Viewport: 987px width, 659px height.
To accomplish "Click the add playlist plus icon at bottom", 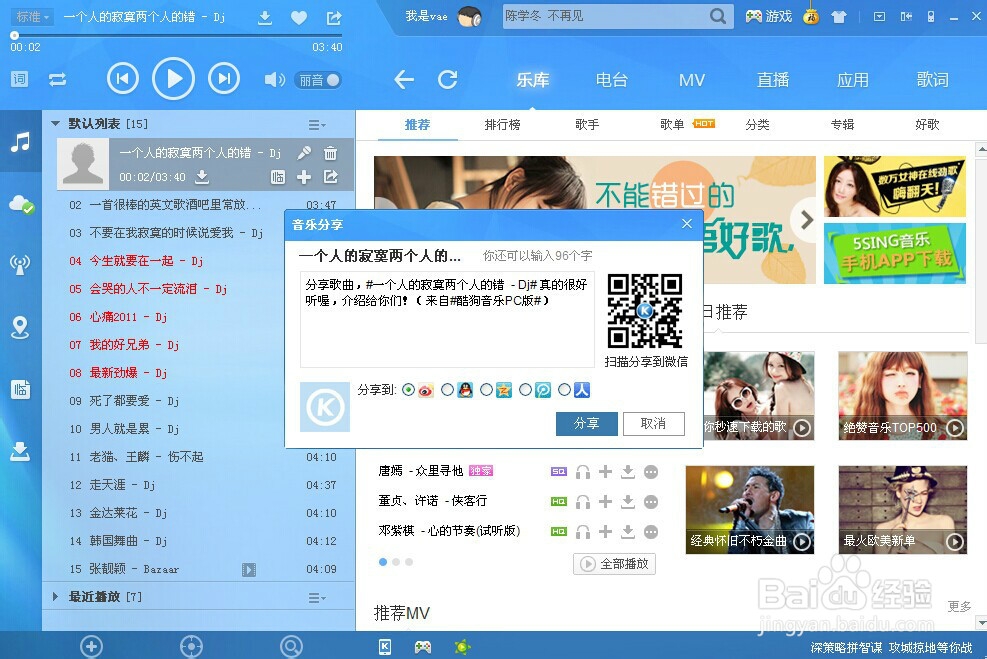I will (91, 646).
